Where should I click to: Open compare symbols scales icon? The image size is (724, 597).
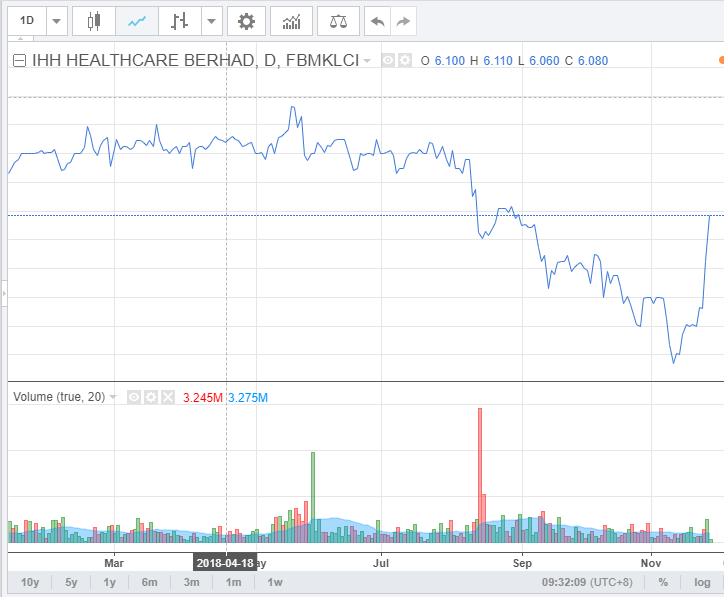338,21
